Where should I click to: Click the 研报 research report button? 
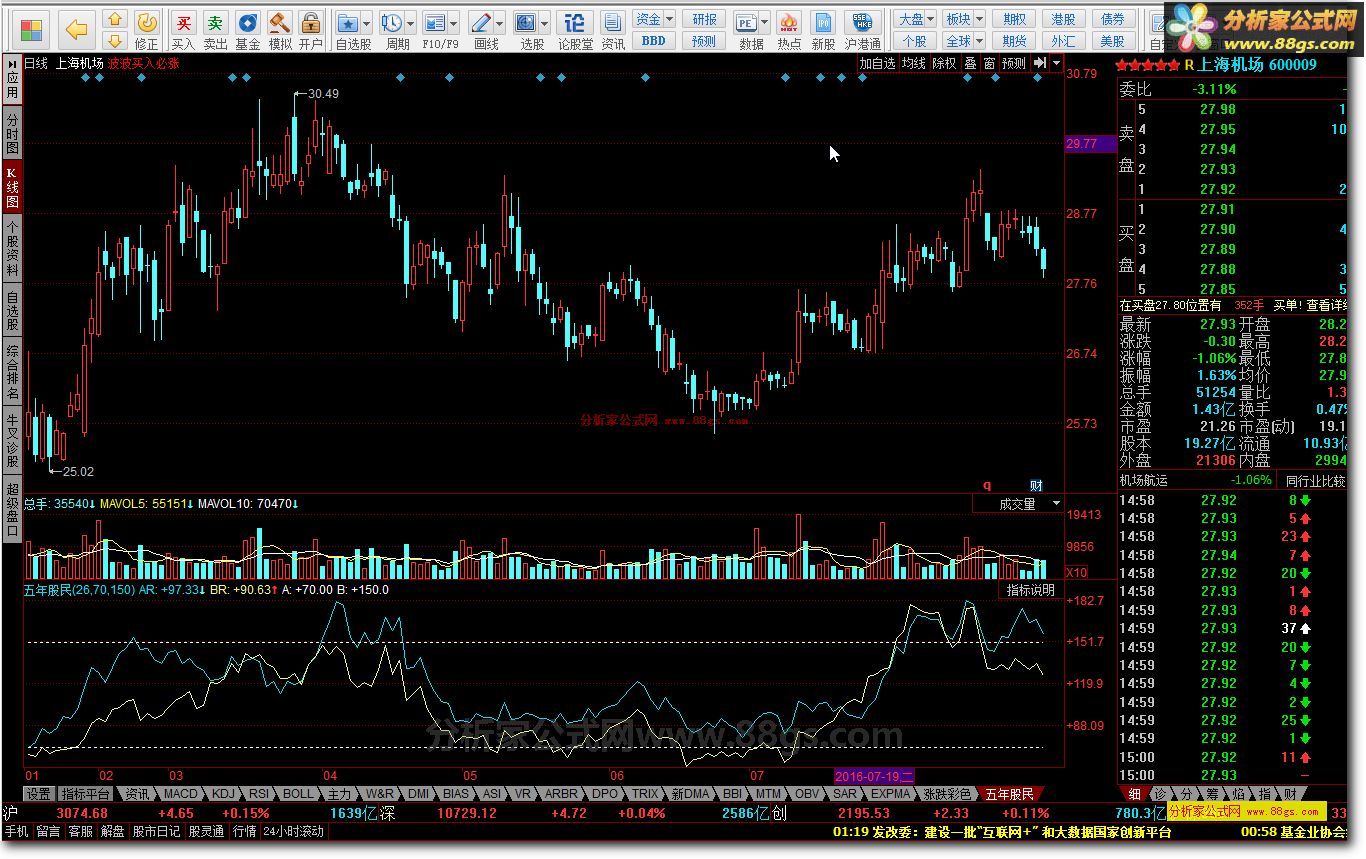coord(704,19)
